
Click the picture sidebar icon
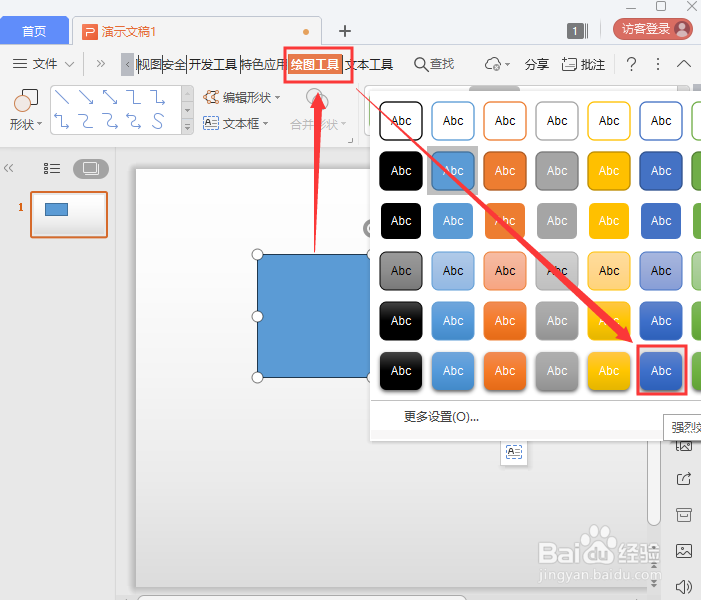(684, 551)
